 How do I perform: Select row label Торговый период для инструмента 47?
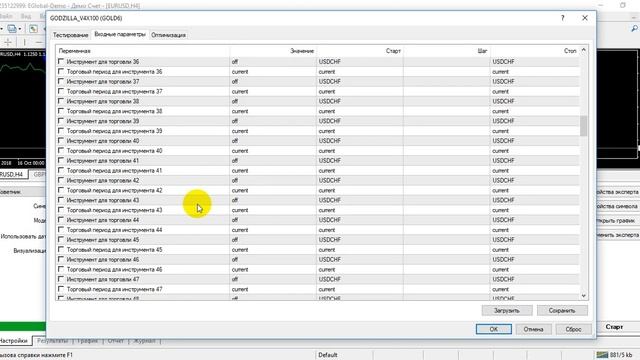pos(114,289)
